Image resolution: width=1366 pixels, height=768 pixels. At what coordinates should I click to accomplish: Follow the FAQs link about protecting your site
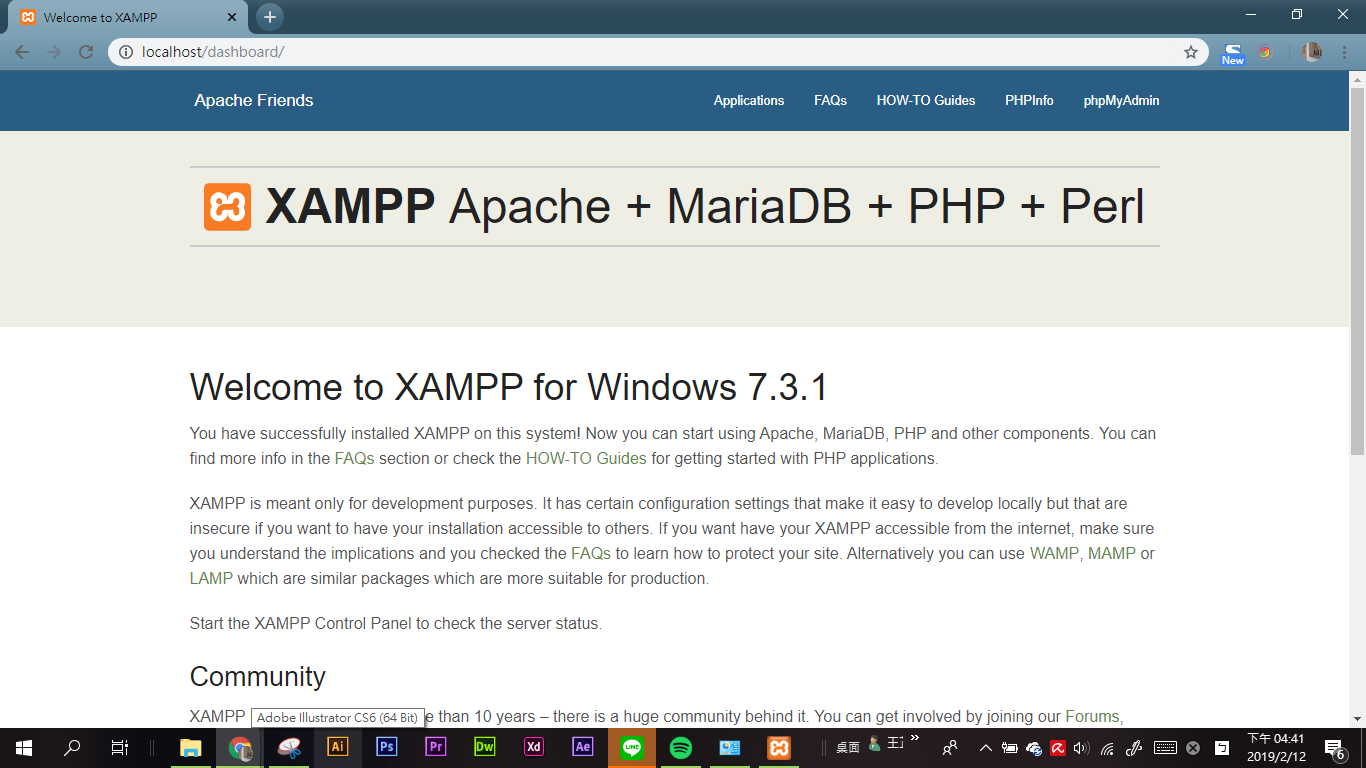[591, 553]
